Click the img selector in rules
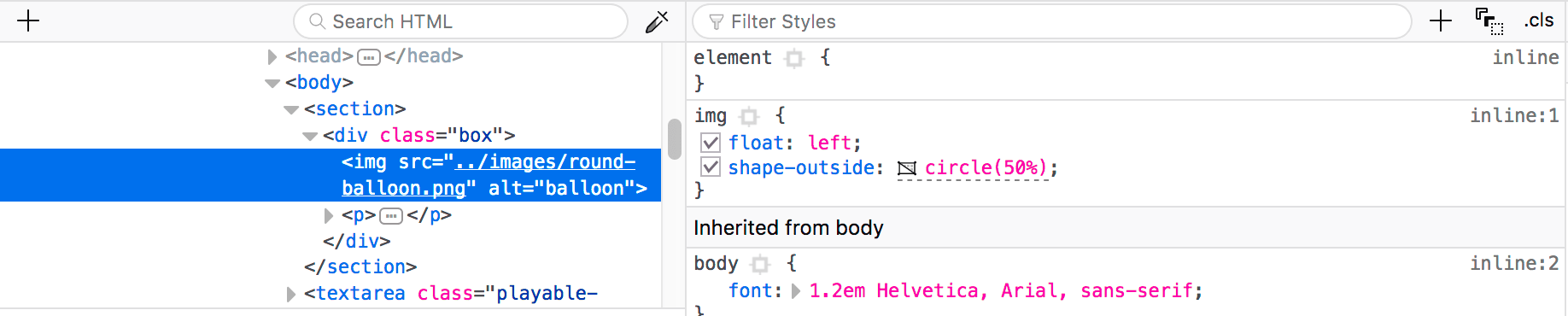This screenshot has width=1568, height=316. [711, 115]
